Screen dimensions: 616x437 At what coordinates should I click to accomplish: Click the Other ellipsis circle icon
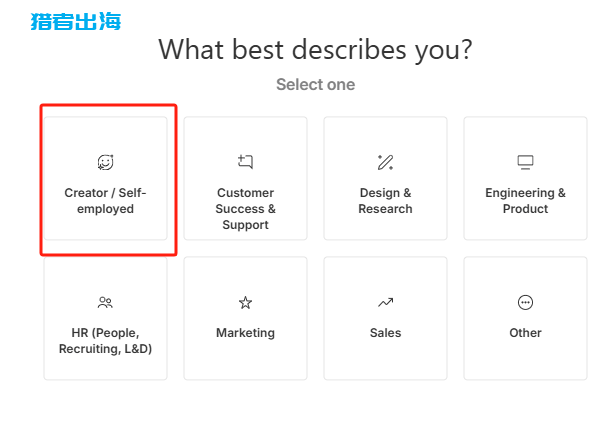point(525,302)
